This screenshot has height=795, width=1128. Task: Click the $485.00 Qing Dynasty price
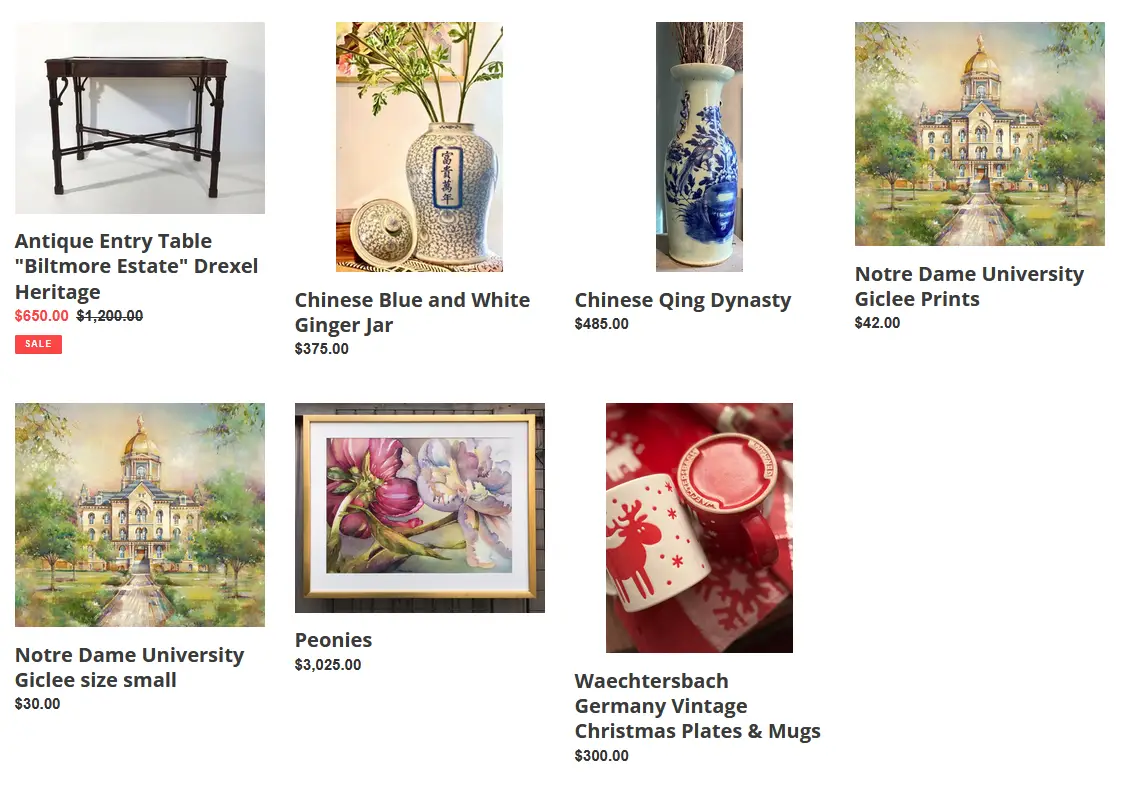(x=601, y=324)
